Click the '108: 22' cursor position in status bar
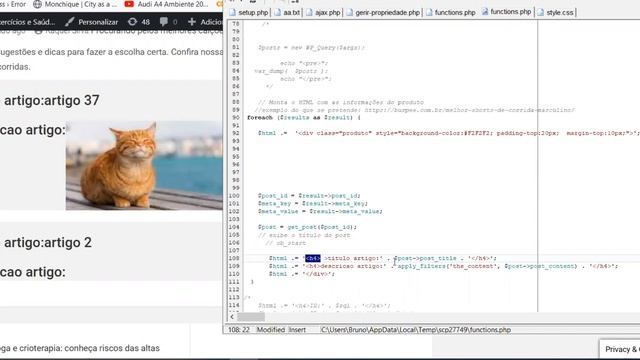 point(238,330)
